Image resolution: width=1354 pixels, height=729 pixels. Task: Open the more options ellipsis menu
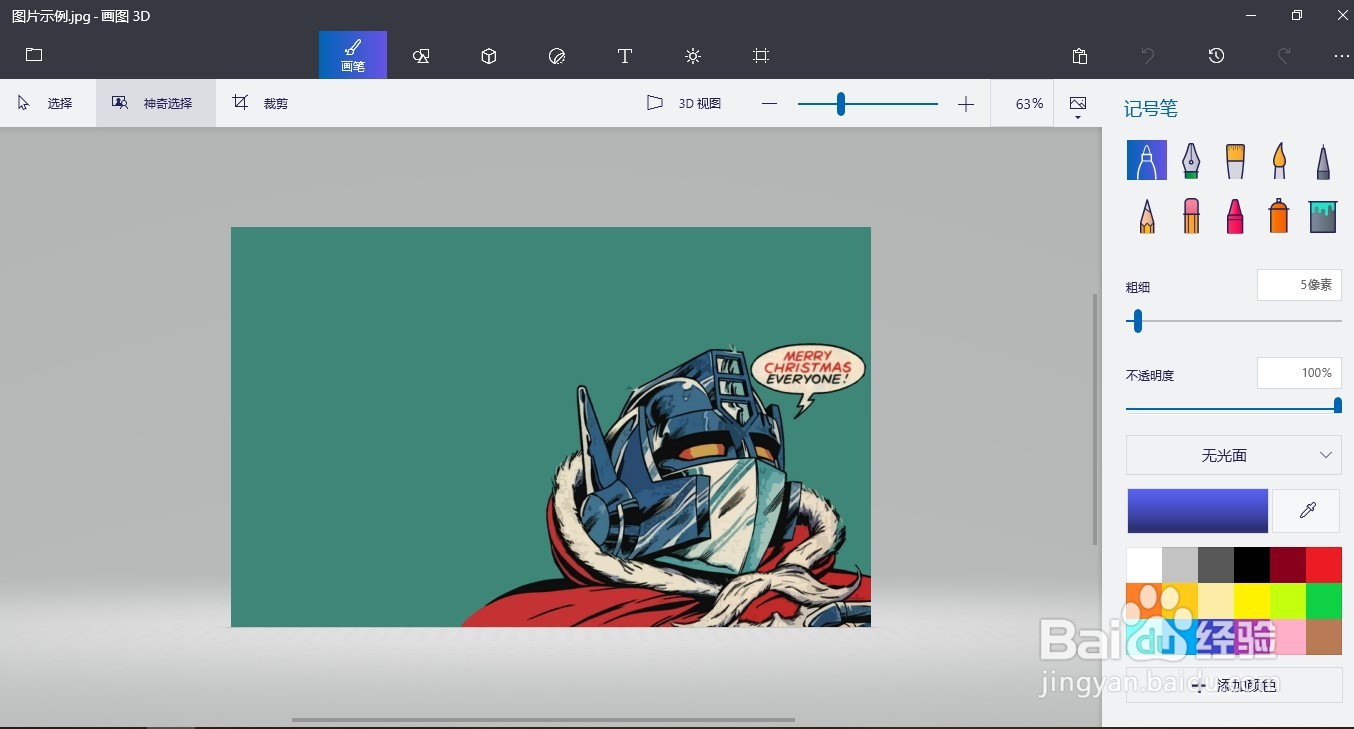[x=1342, y=56]
